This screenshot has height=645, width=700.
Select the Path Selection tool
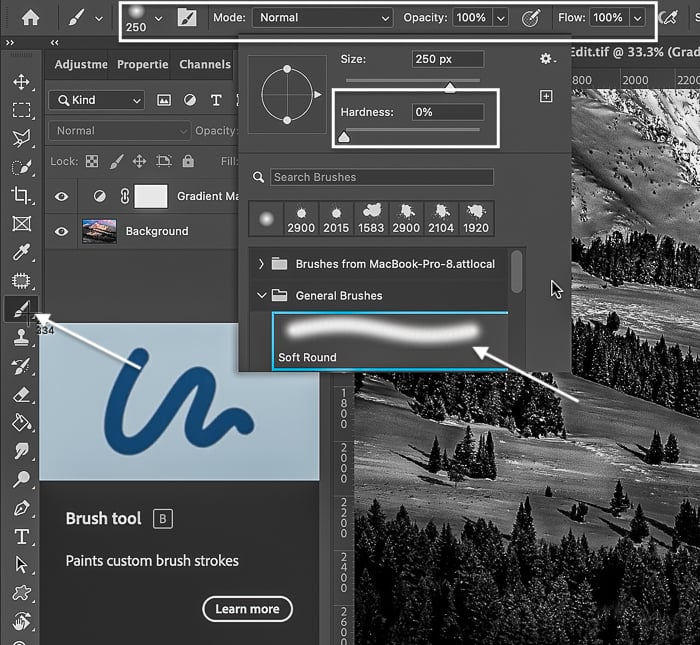[21, 565]
